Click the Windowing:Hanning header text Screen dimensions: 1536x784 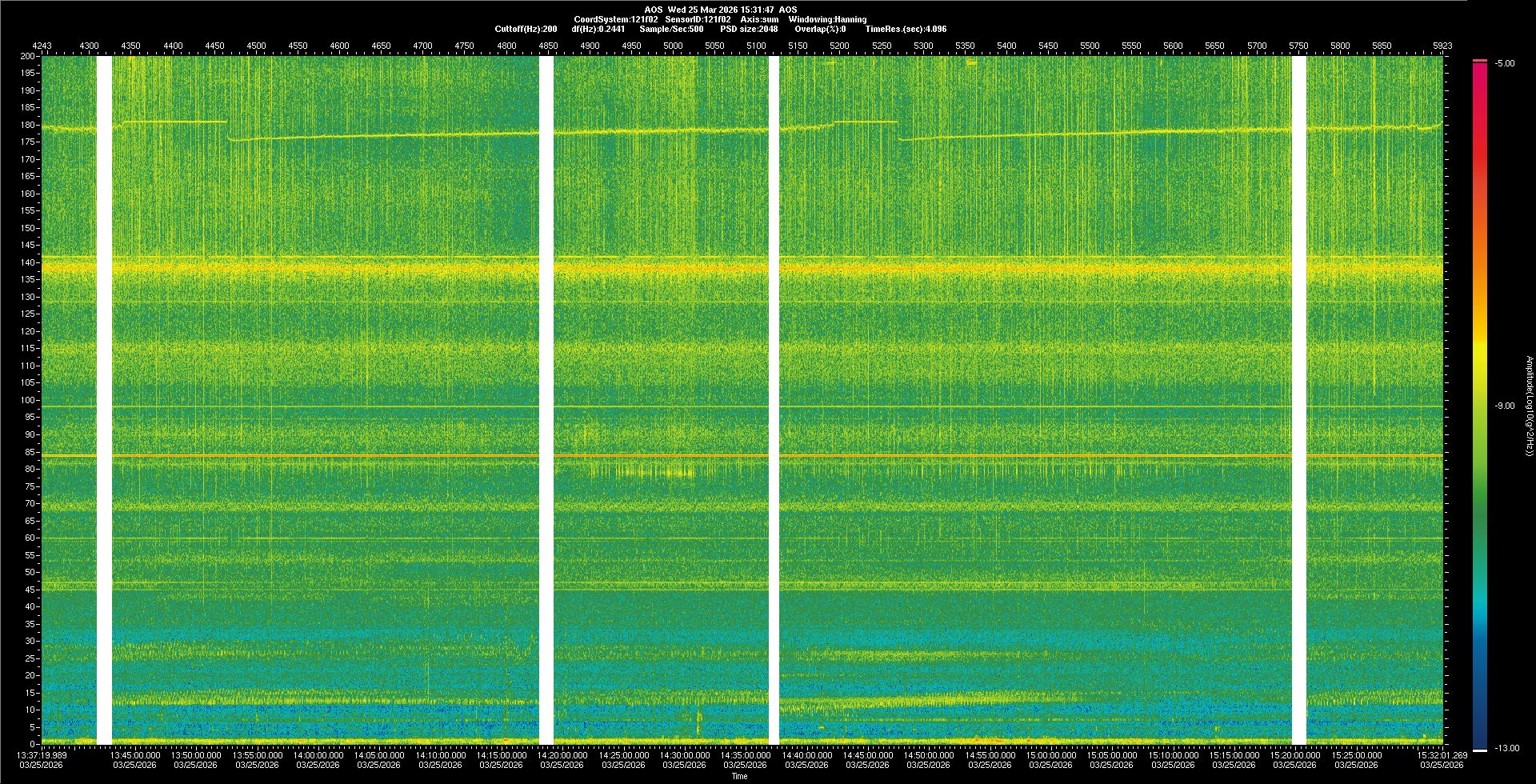(827, 19)
